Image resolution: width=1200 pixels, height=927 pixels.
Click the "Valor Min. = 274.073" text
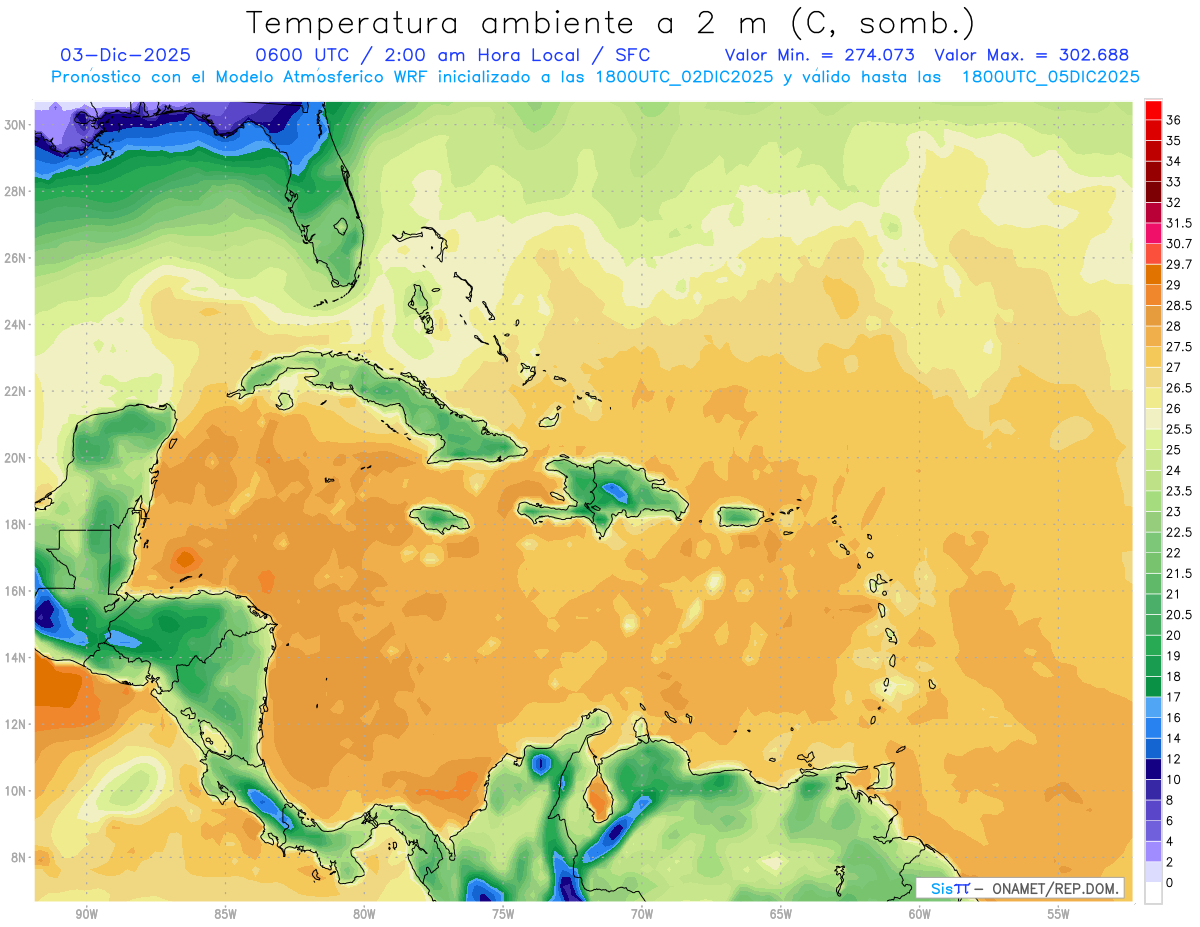click(x=821, y=55)
